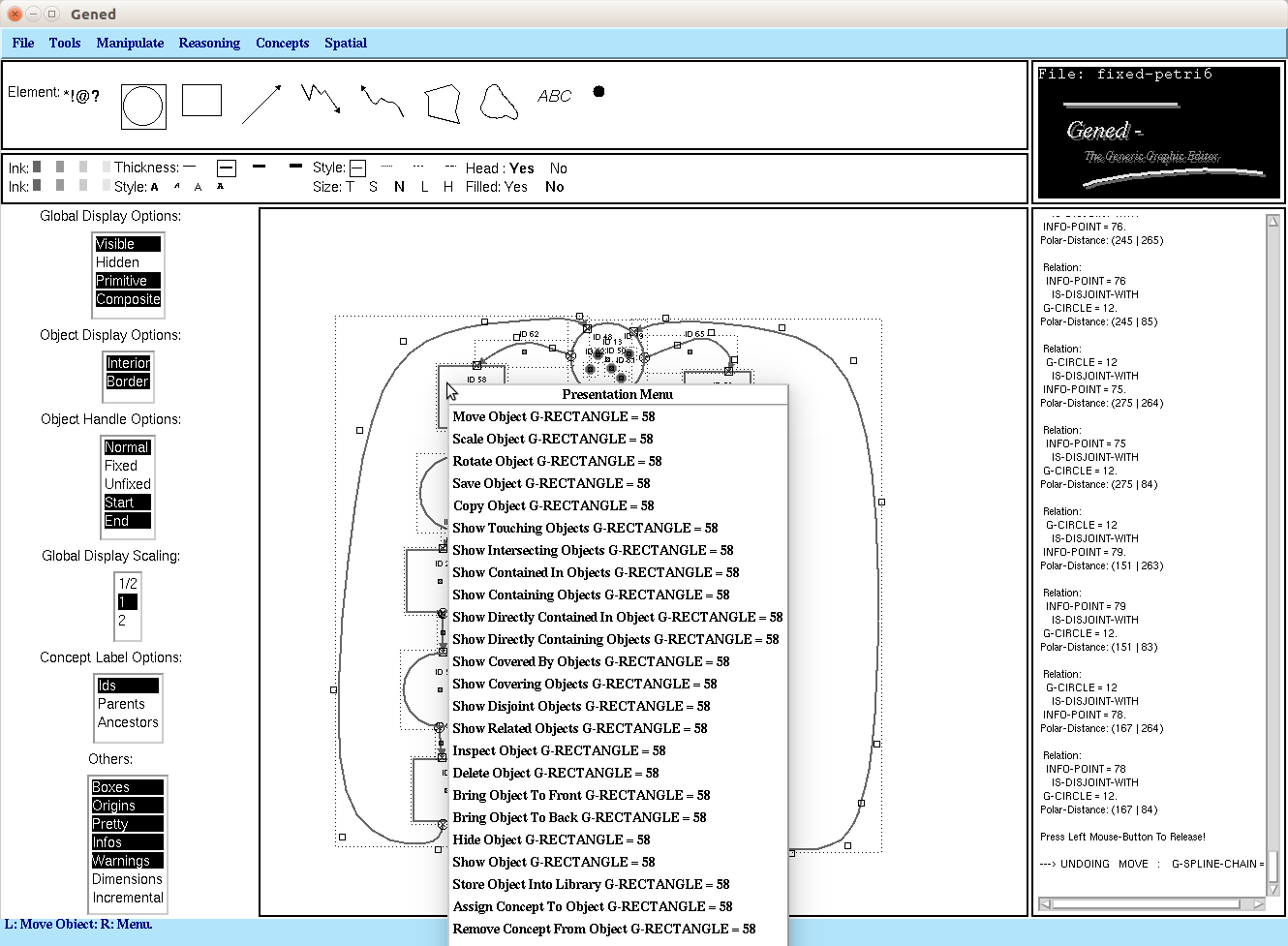Toggle the Incremental option under Others
This screenshot has height=946, width=1288.
point(128,898)
